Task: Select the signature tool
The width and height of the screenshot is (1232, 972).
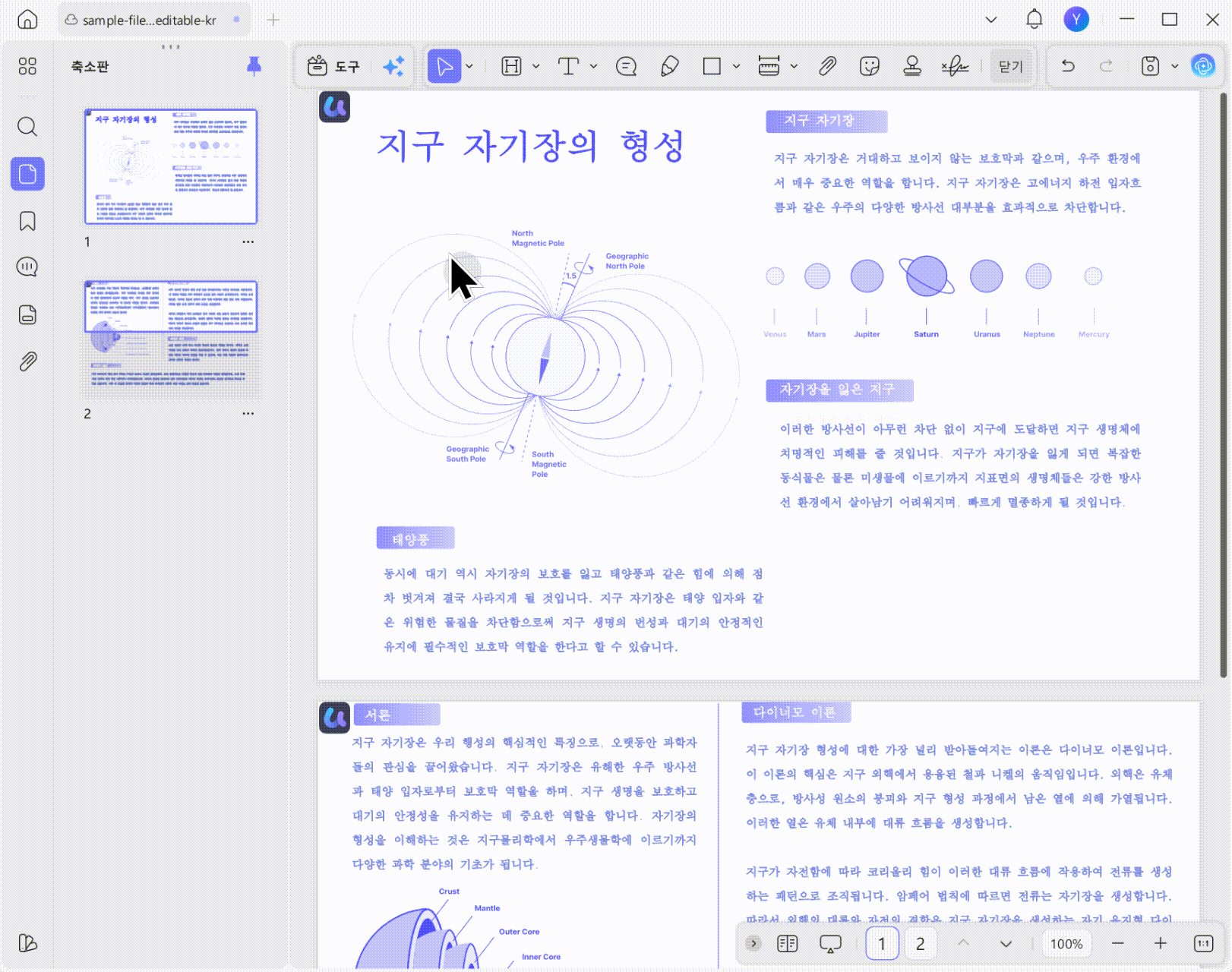Action: coord(955,67)
